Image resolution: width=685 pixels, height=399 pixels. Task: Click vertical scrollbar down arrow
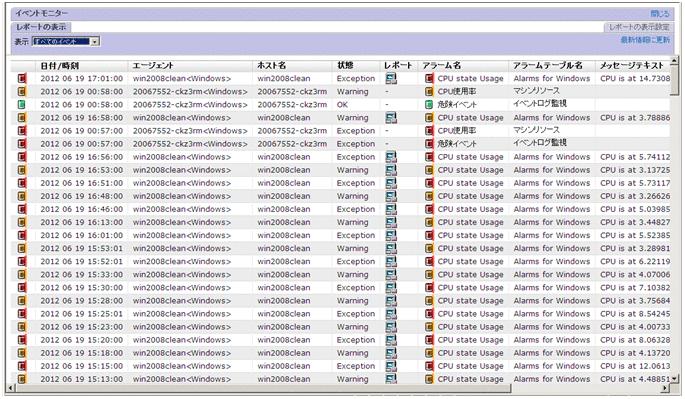click(675, 379)
